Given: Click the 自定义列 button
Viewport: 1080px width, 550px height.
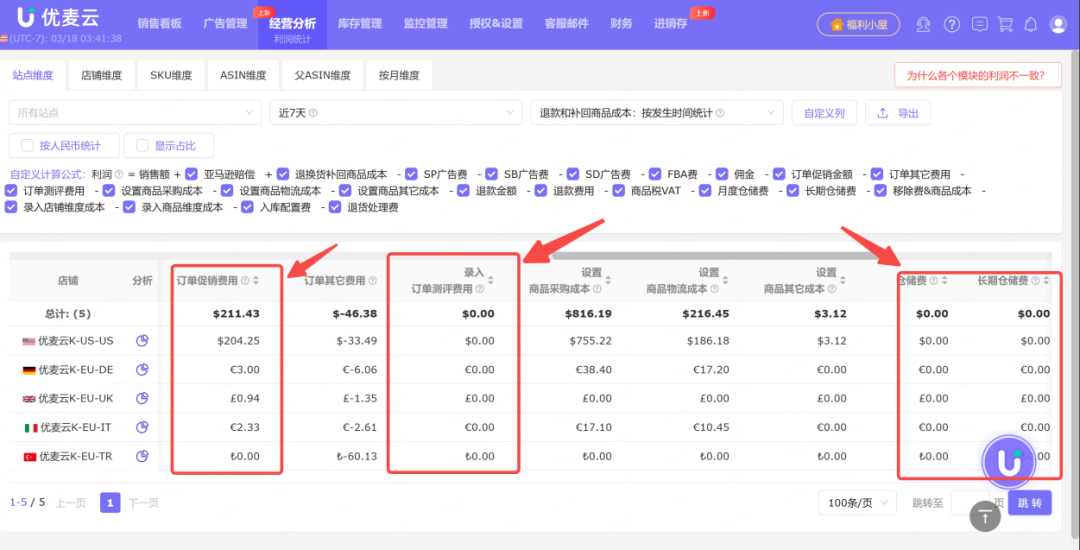Looking at the screenshot, I should point(824,113).
